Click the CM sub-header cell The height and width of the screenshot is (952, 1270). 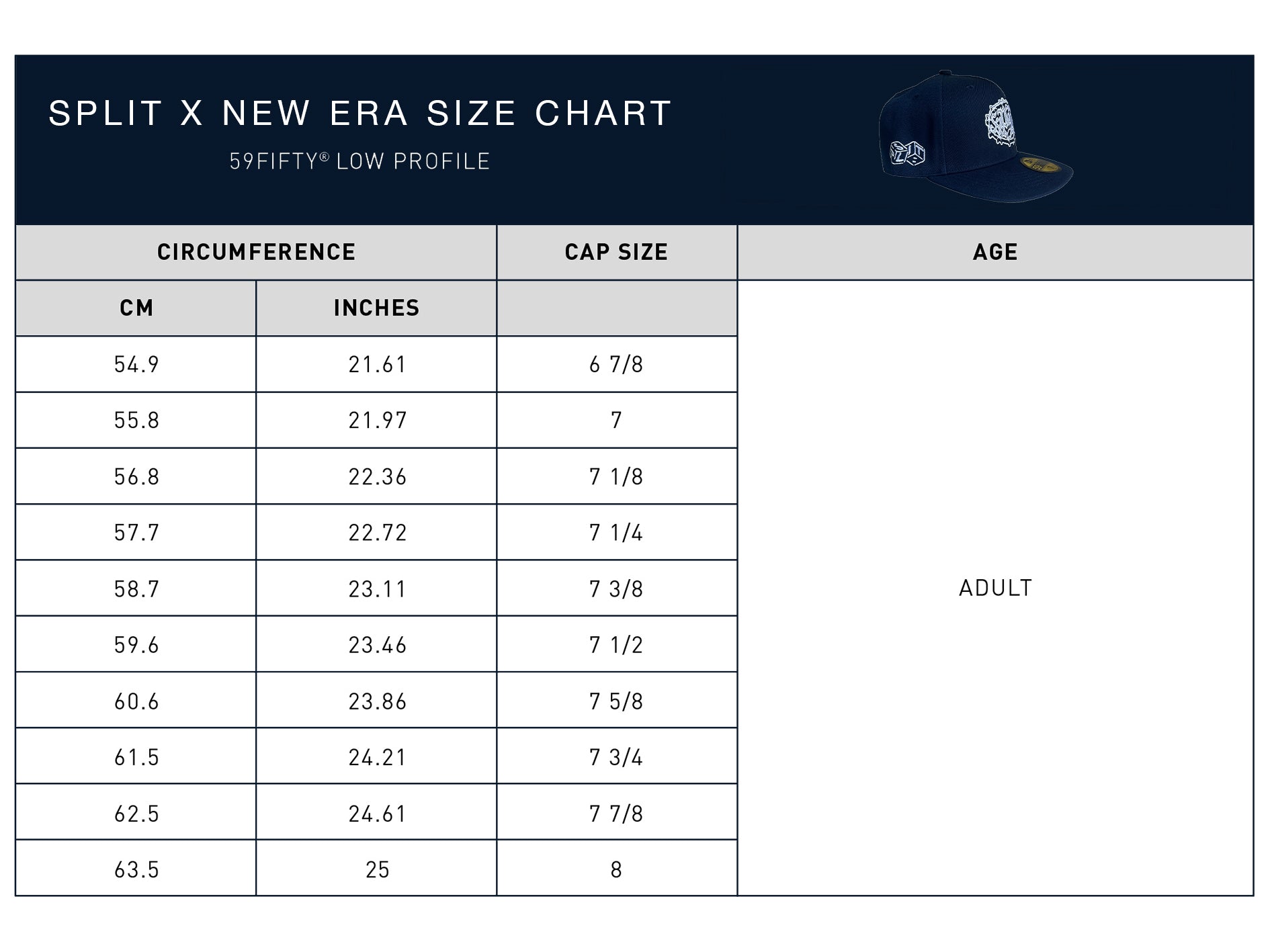(x=136, y=308)
